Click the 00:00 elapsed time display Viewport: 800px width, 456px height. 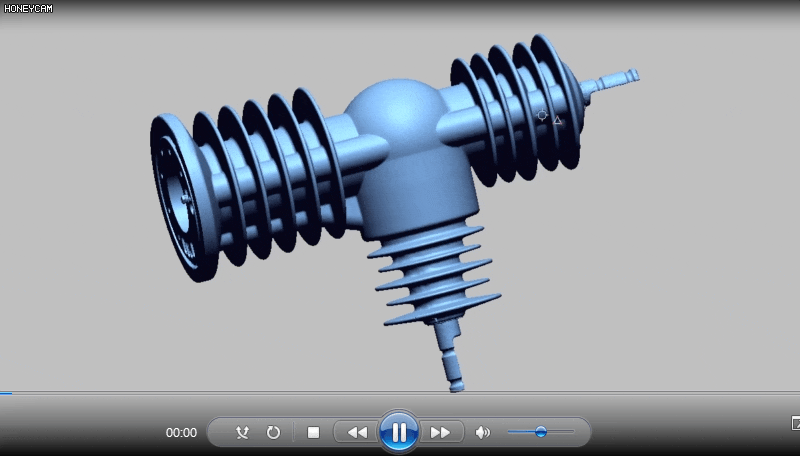pyautogui.click(x=181, y=433)
